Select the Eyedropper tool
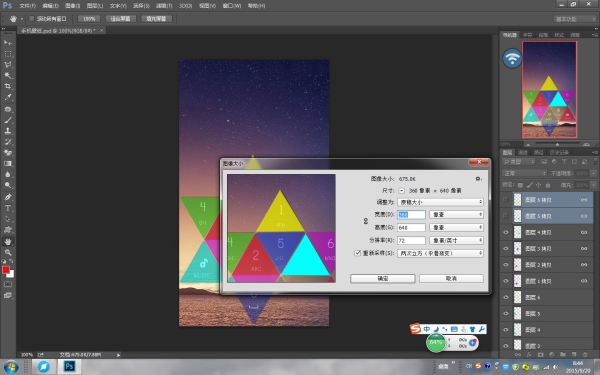 pos(8,97)
